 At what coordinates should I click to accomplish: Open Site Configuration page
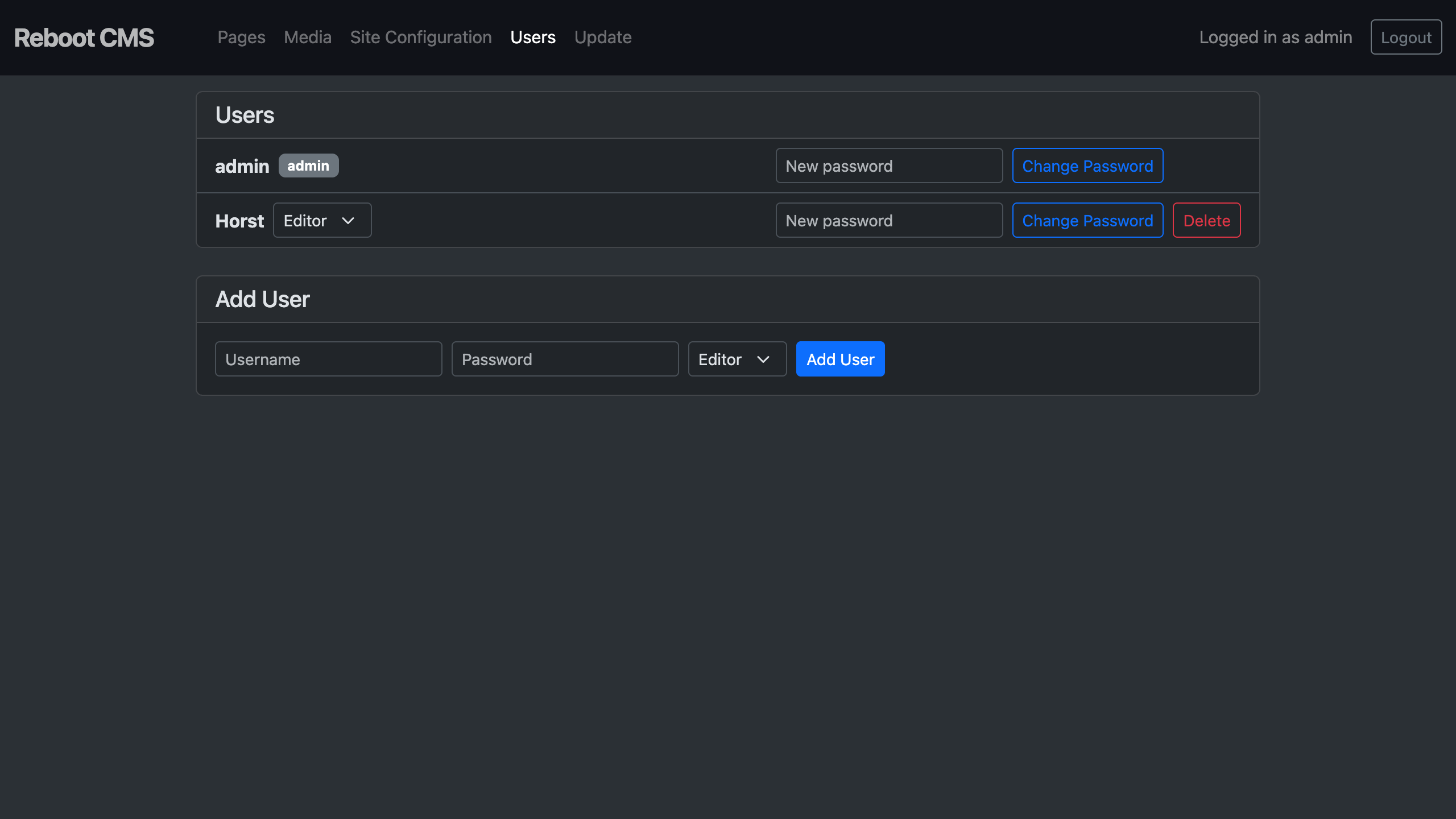[420, 38]
